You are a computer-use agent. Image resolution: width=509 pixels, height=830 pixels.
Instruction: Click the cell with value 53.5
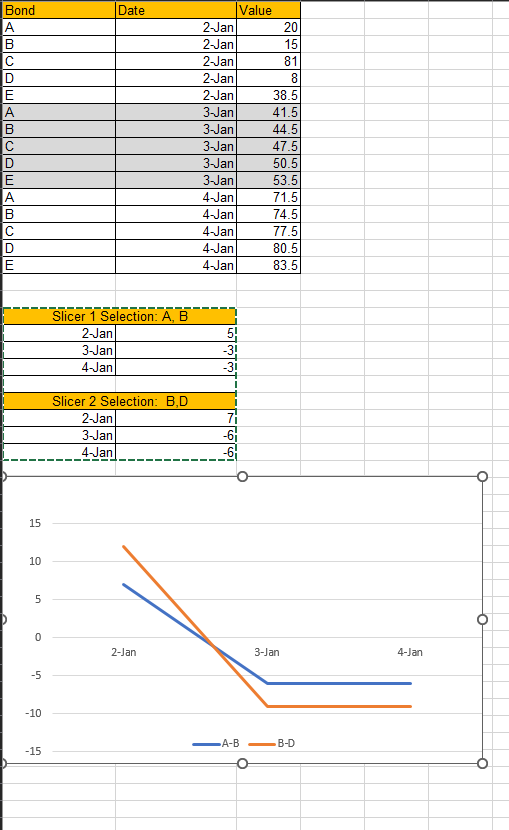pos(268,180)
